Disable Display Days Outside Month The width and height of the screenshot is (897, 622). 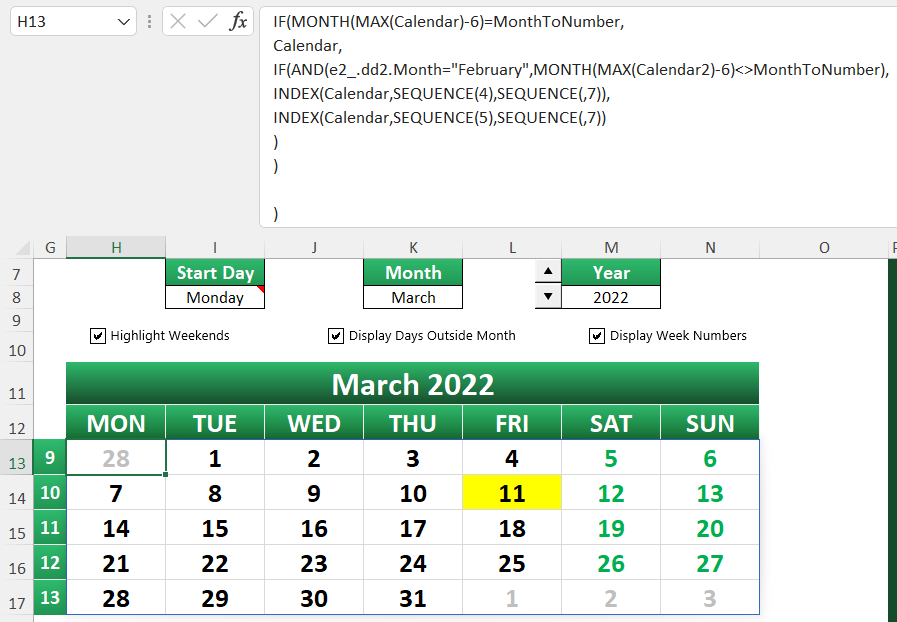336,336
